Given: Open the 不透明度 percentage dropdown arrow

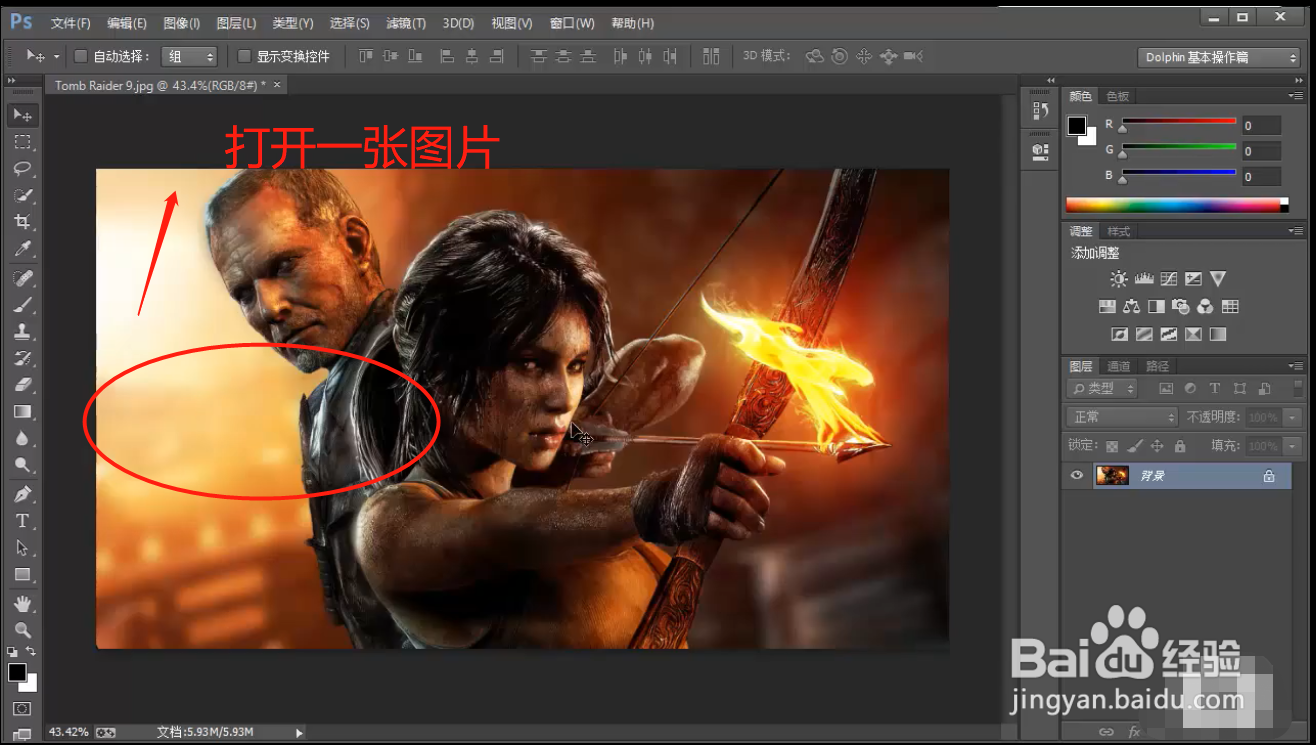Looking at the screenshot, I should point(1293,417).
